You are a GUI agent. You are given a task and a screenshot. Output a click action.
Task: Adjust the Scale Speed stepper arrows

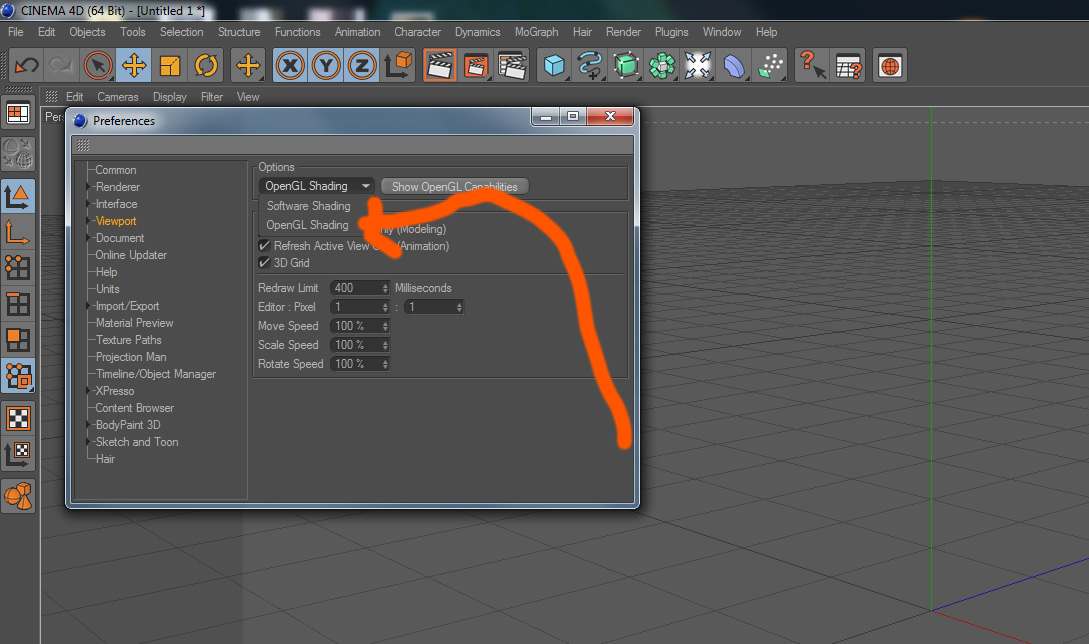385,345
